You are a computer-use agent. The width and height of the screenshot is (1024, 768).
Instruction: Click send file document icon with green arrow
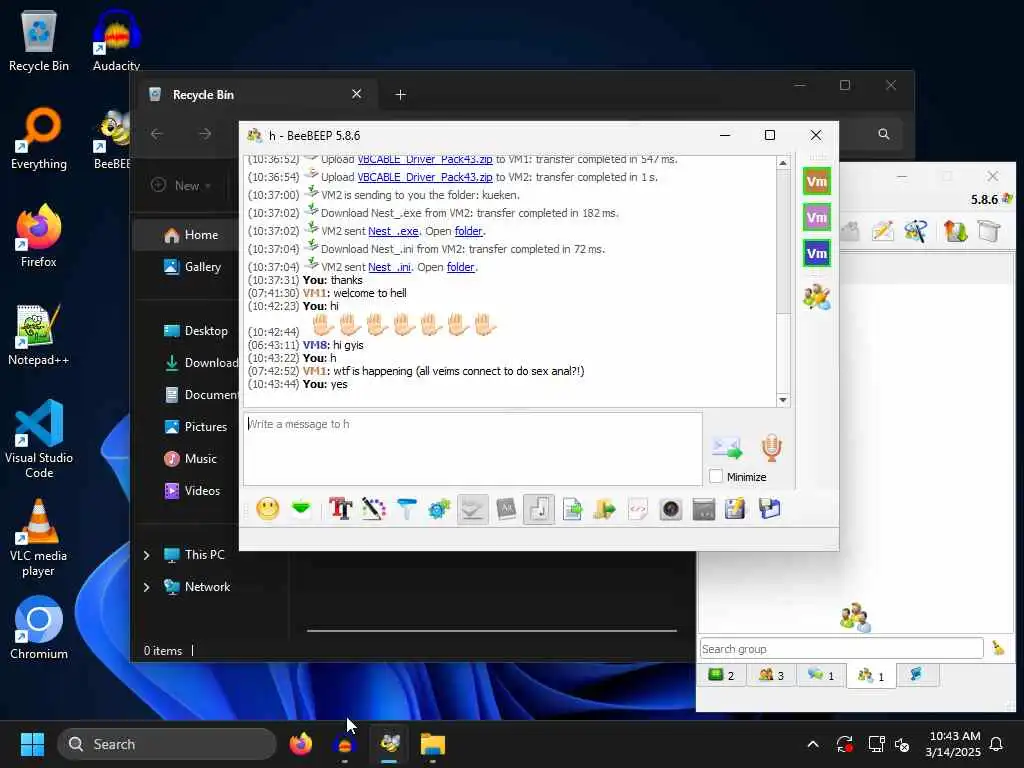(572, 509)
